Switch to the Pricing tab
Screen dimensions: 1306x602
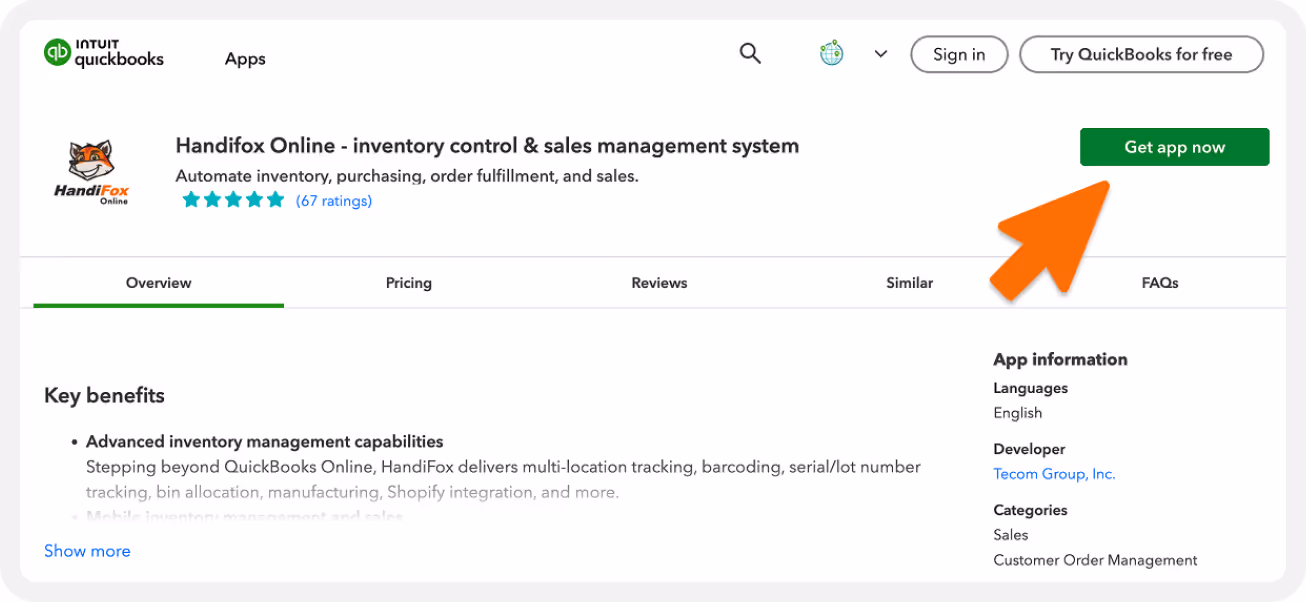[409, 283]
